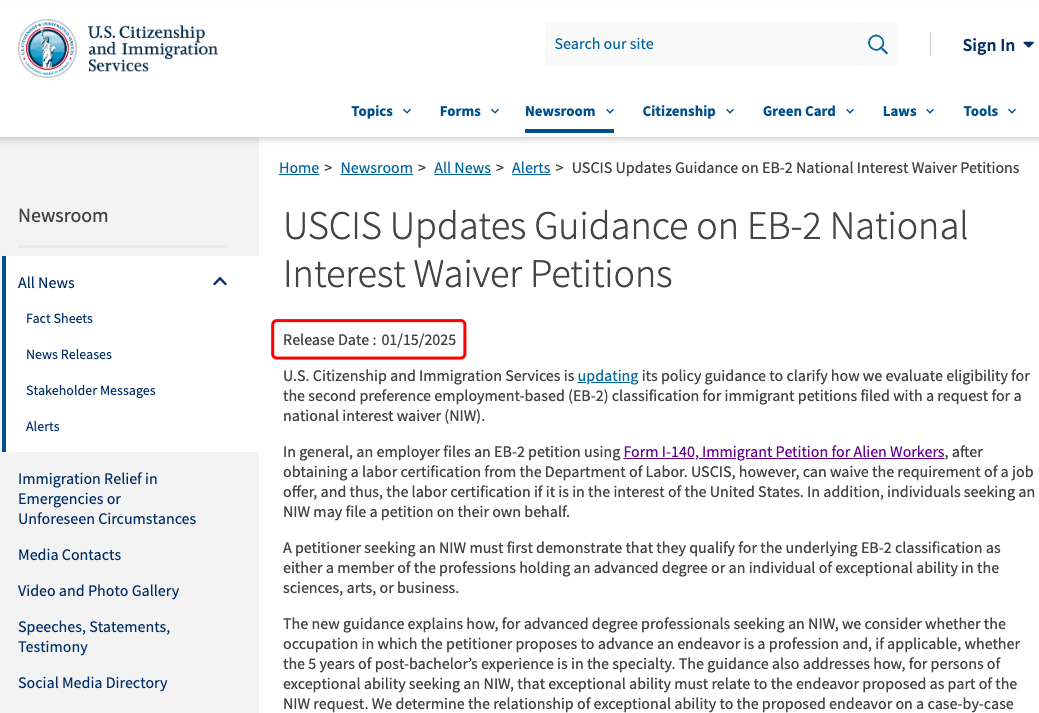The width and height of the screenshot is (1039, 713).
Task: Open Speeches, Statements, Testimony link
Action: coord(94,637)
